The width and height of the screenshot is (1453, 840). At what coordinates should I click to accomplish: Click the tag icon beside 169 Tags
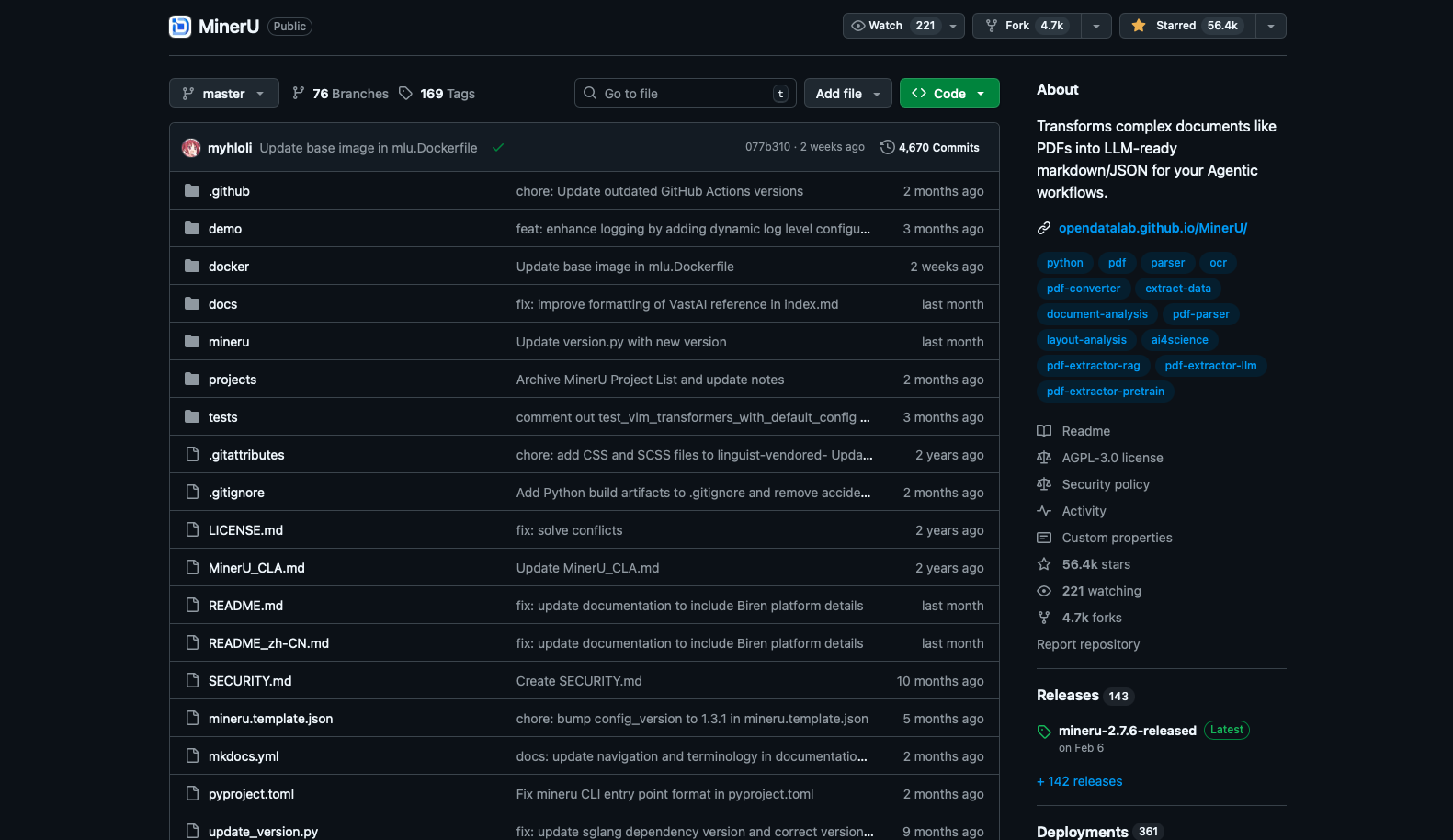[405, 94]
